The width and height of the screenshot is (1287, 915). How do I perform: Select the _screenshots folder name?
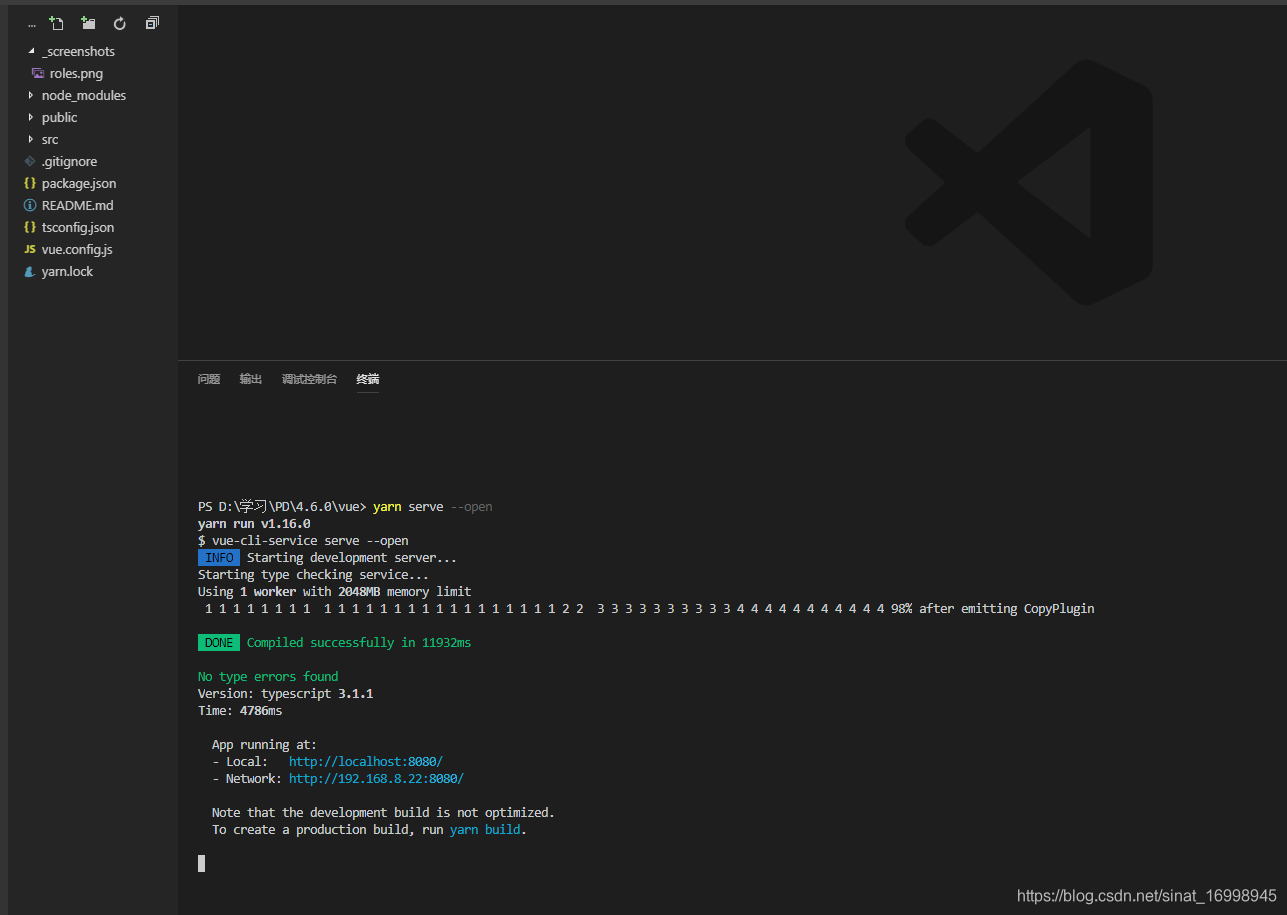(x=78, y=51)
